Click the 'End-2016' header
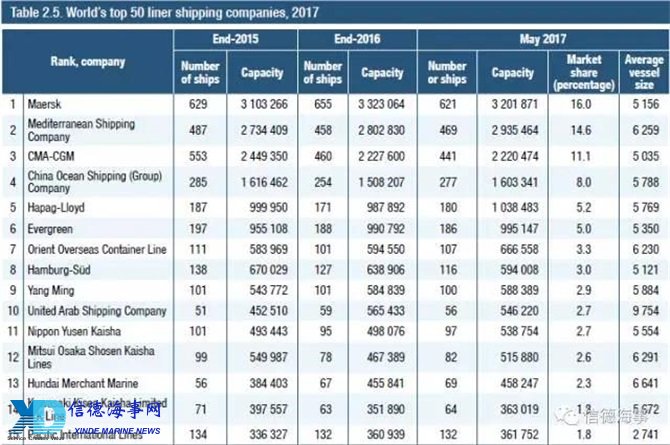 point(357,39)
